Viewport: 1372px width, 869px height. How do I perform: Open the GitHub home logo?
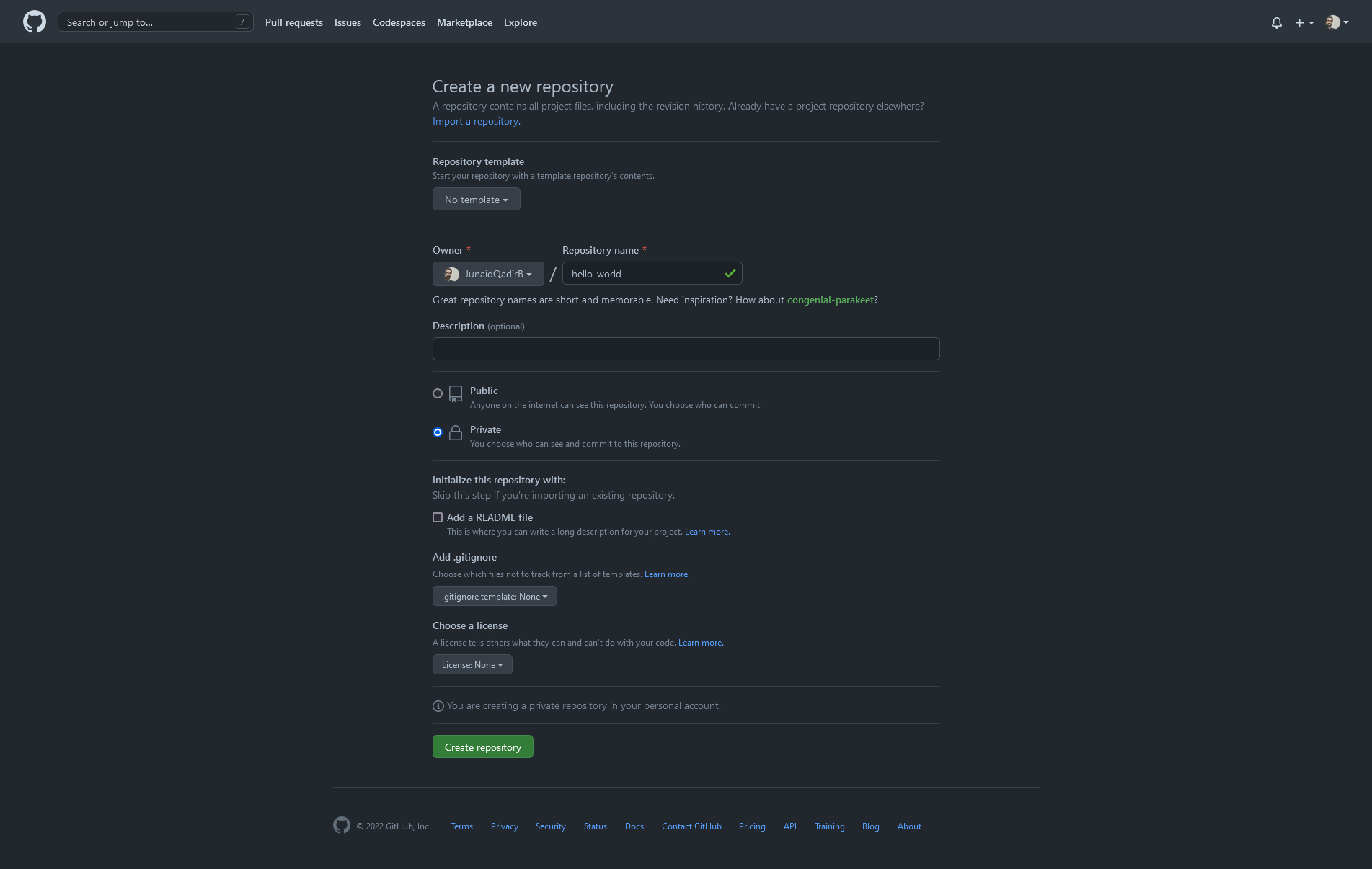[35, 22]
